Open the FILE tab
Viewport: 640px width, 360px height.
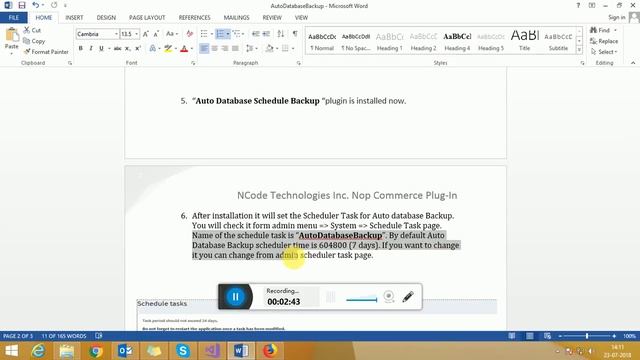[13, 18]
